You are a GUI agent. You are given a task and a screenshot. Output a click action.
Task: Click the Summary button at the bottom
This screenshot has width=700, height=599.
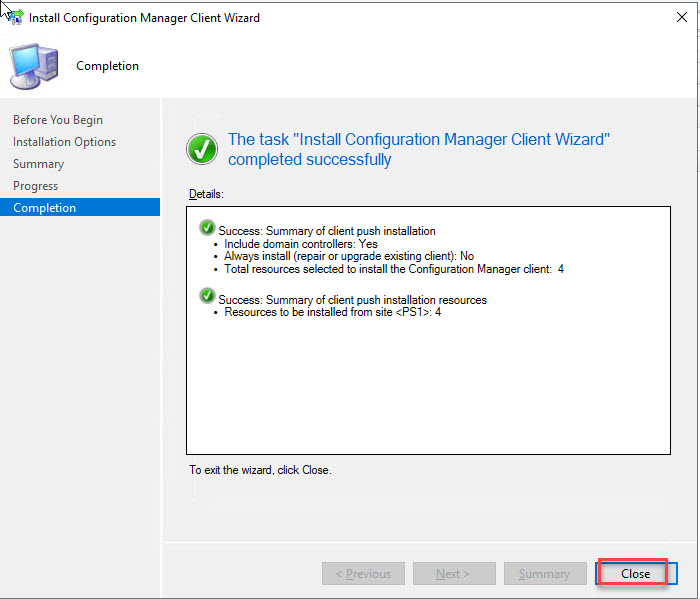tap(545, 574)
